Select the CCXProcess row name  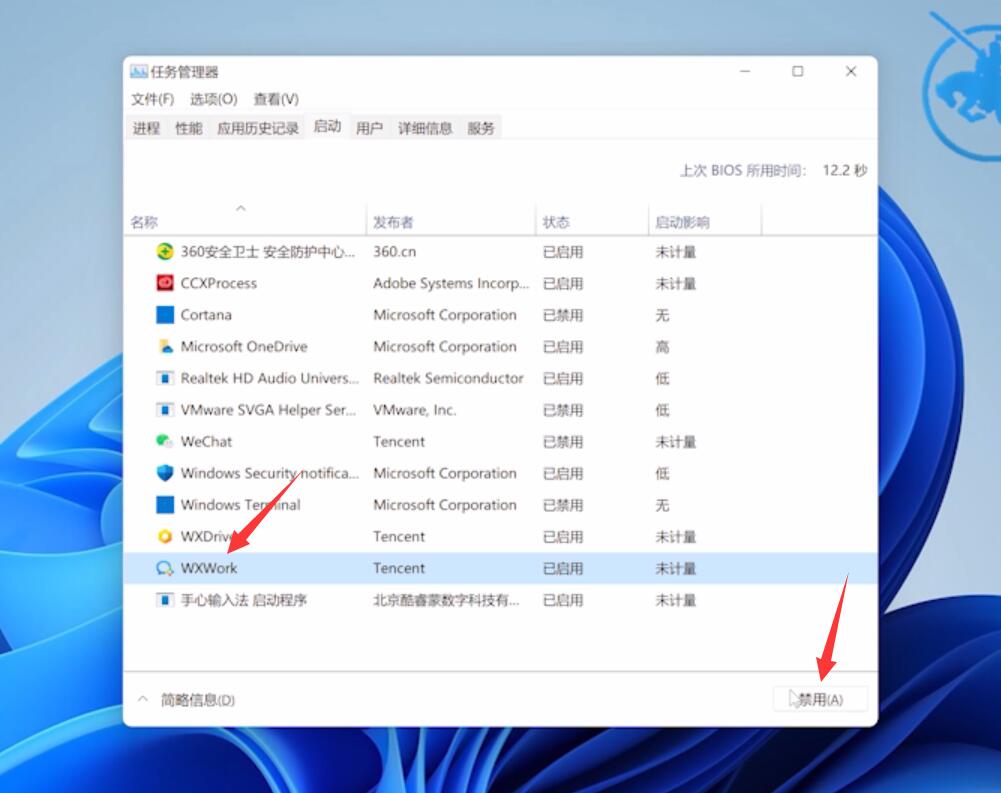pyautogui.click(x=218, y=283)
